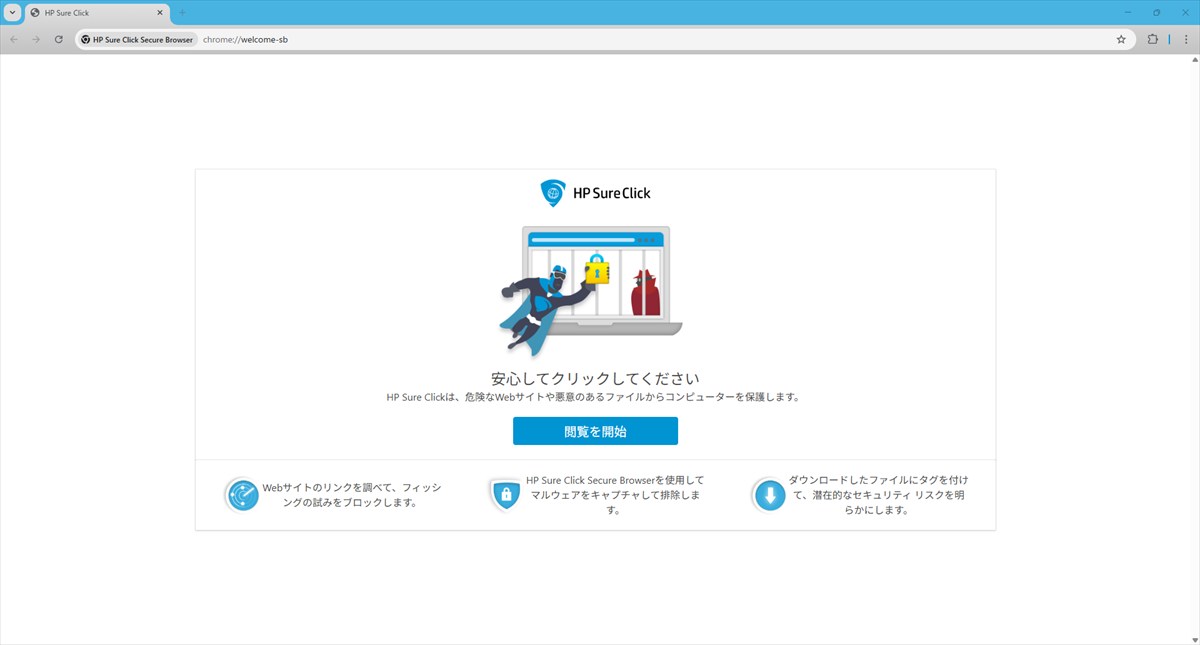Reload the welcome page

point(59,40)
